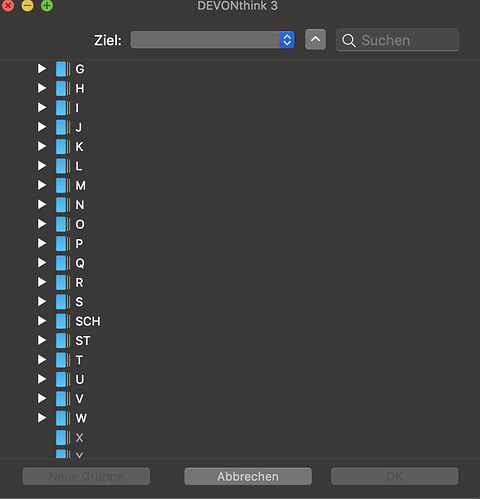
Task: Select the ST group folder icon
Action: (x=63, y=340)
